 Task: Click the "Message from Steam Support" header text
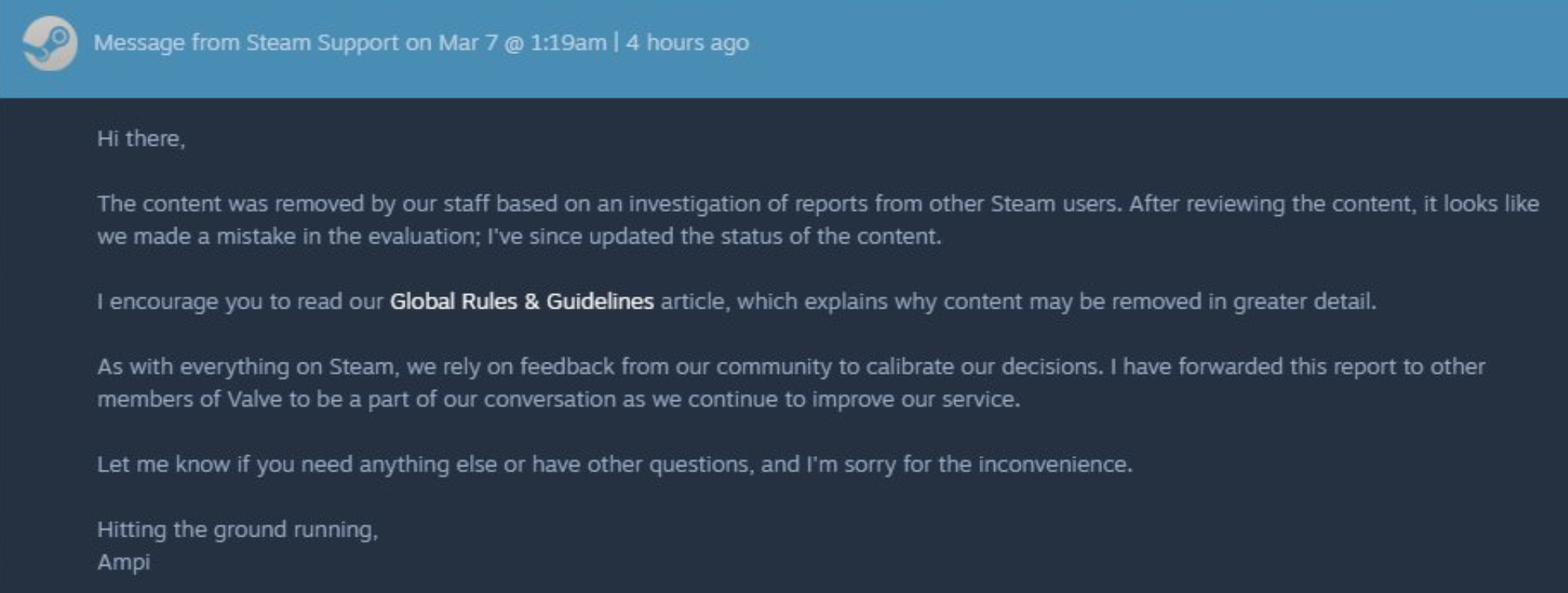pyautogui.click(x=246, y=43)
